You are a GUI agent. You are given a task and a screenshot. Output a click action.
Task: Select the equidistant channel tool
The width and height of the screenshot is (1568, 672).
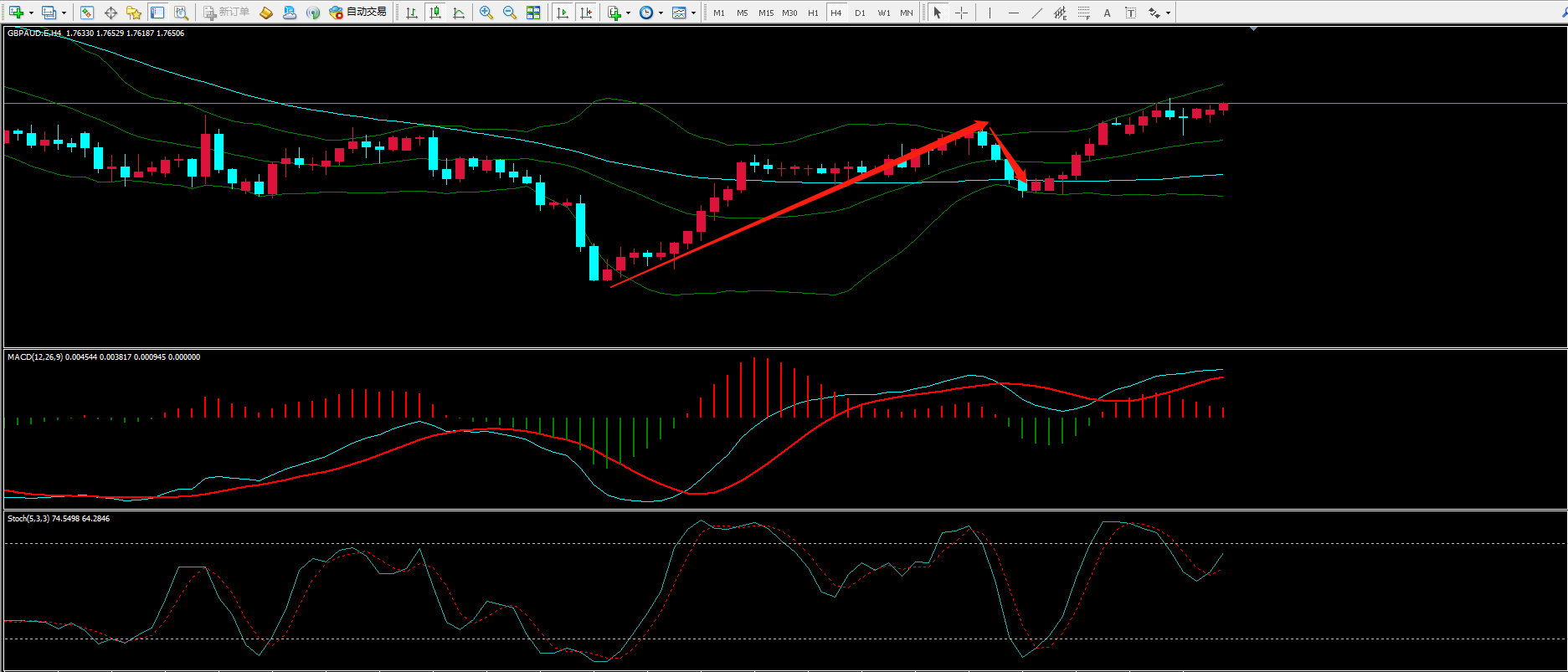(x=1061, y=13)
